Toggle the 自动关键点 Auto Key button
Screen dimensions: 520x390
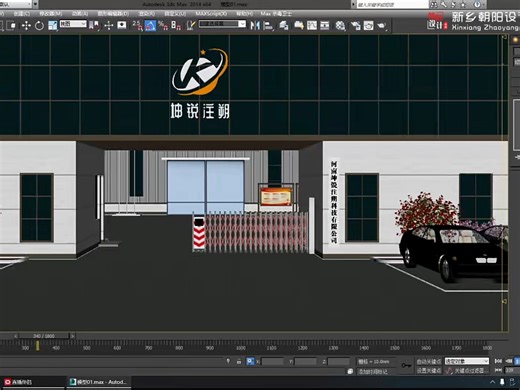click(429, 361)
